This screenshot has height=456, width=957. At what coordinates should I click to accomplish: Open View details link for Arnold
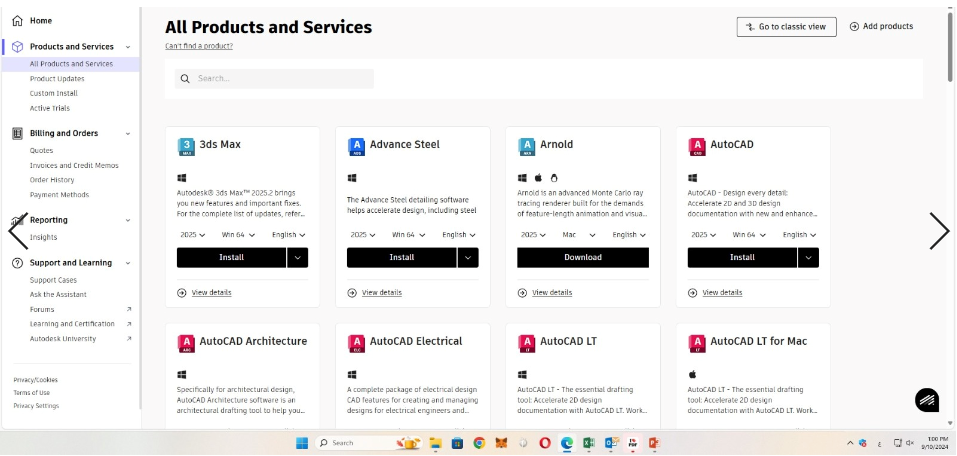(552, 293)
